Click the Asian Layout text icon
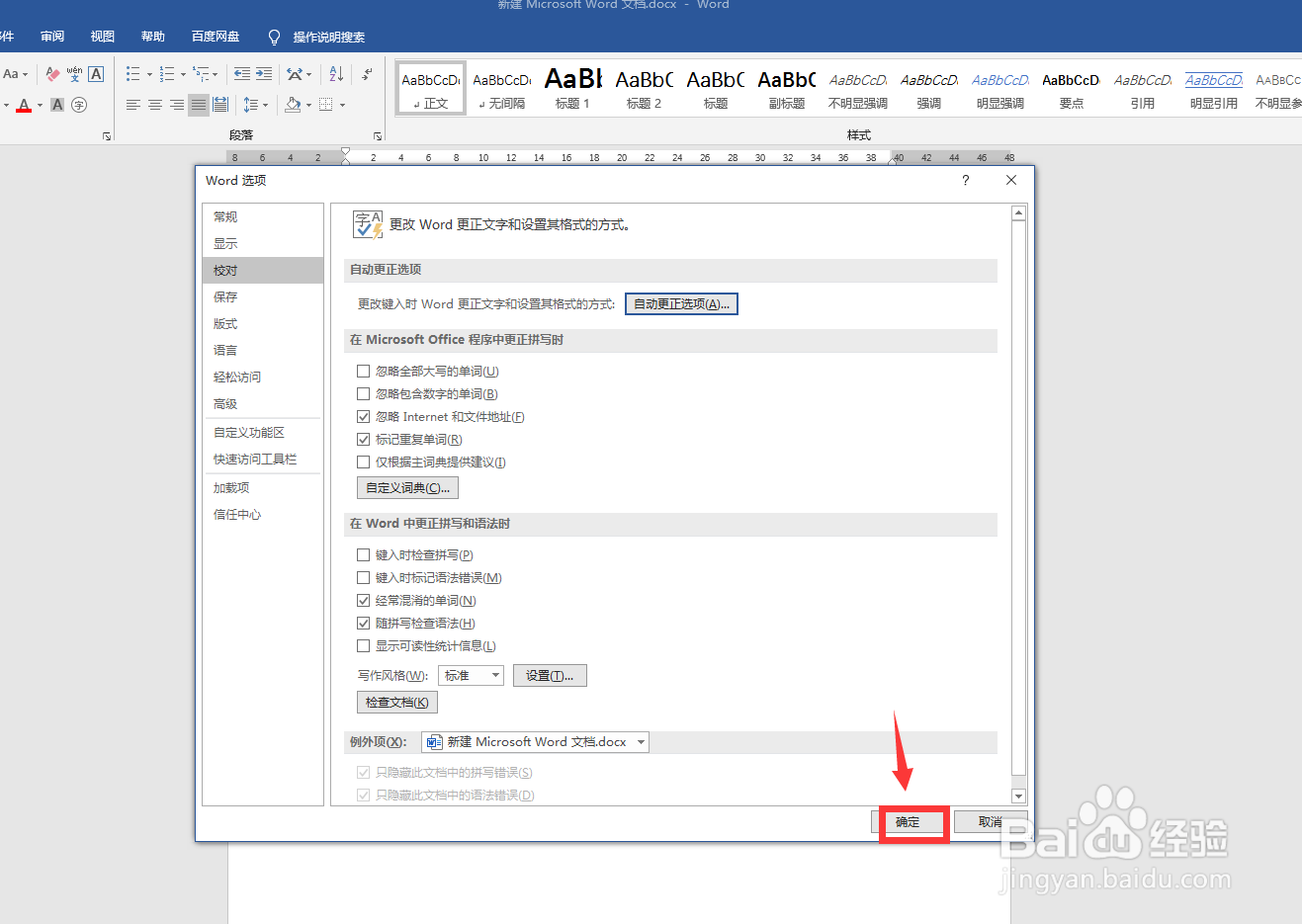 295,74
